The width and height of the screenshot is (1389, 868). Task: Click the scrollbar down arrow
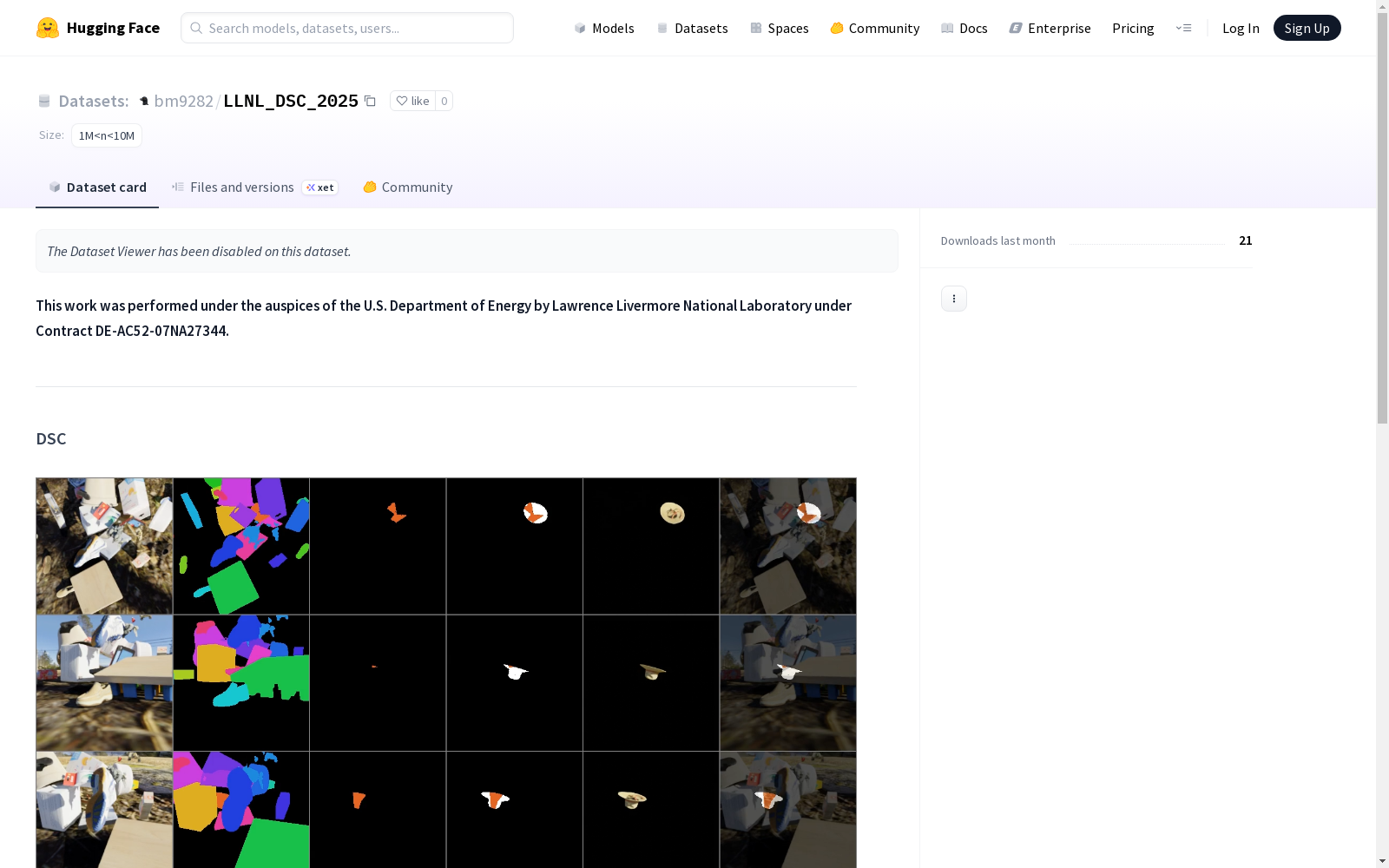pyautogui.click(x=1382, y=861)
